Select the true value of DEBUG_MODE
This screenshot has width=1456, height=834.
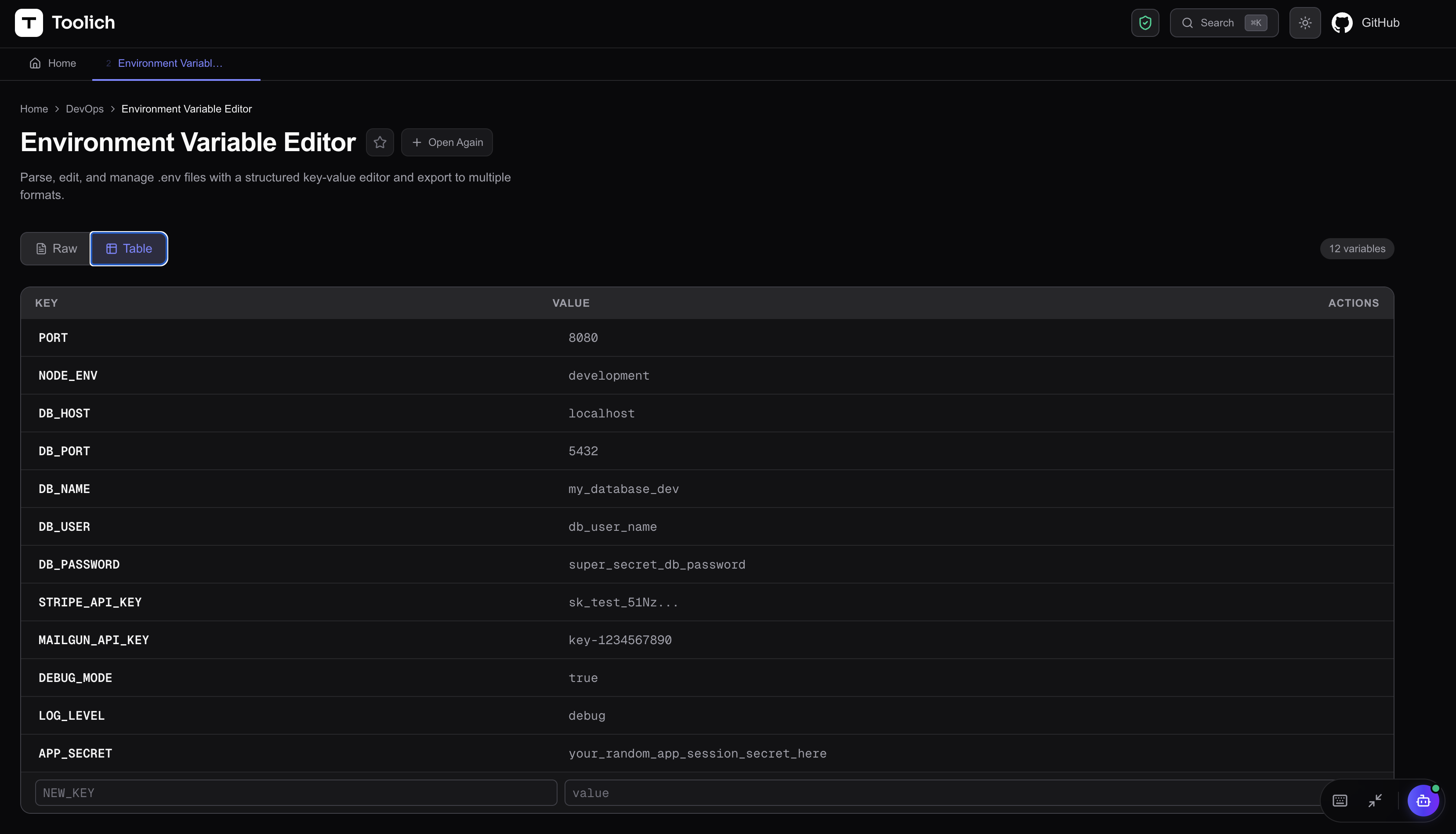point(583,678)
